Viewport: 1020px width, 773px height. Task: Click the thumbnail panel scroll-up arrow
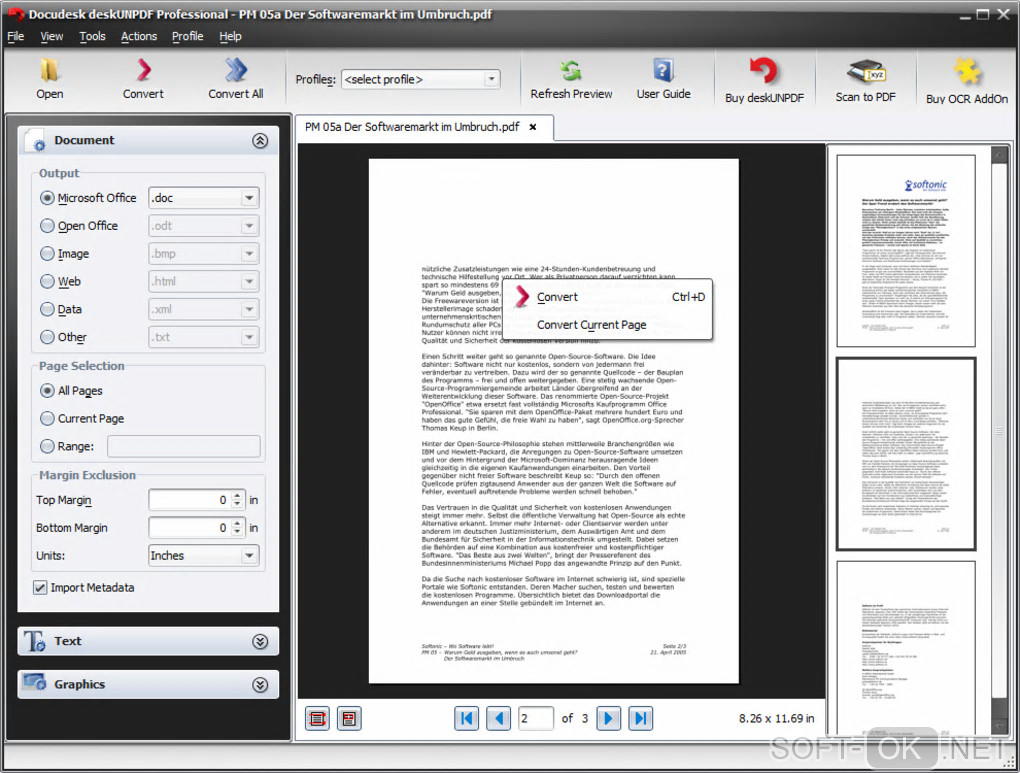999,155
